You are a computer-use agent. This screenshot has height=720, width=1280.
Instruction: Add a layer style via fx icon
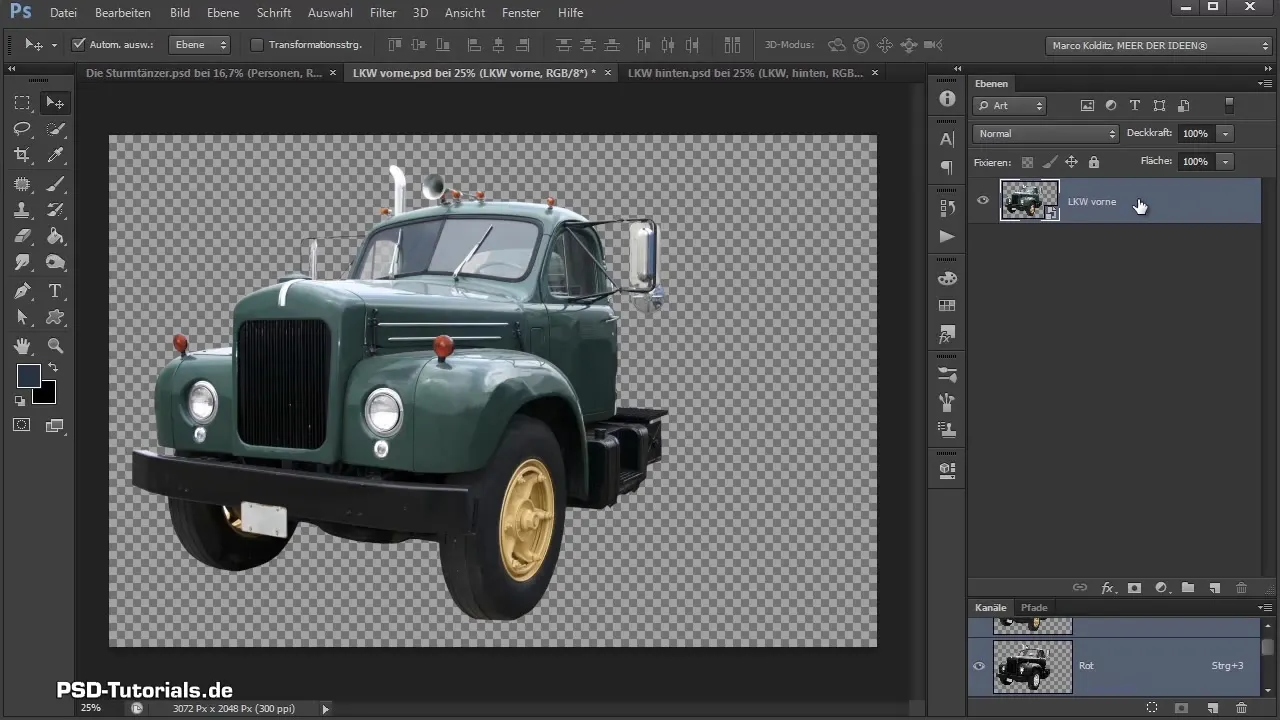(1108, 588)
